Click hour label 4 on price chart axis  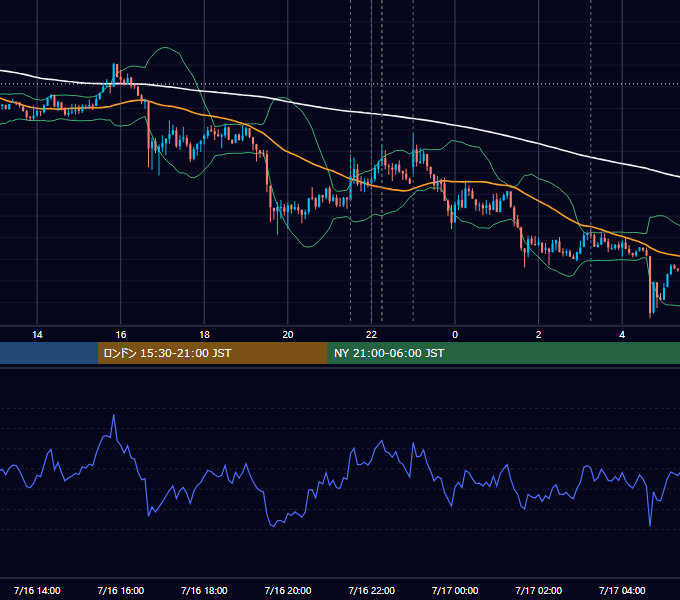click(622, 335)
